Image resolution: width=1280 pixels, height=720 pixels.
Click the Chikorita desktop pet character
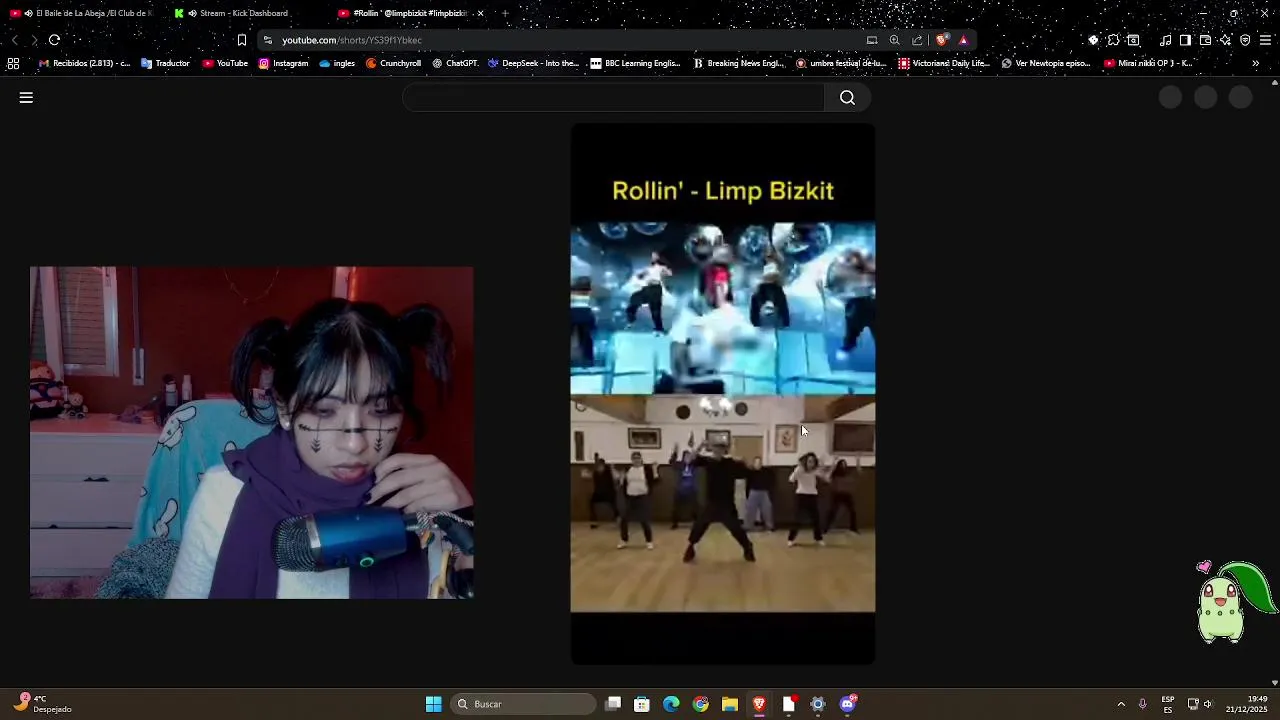[x=1236, y=602]
